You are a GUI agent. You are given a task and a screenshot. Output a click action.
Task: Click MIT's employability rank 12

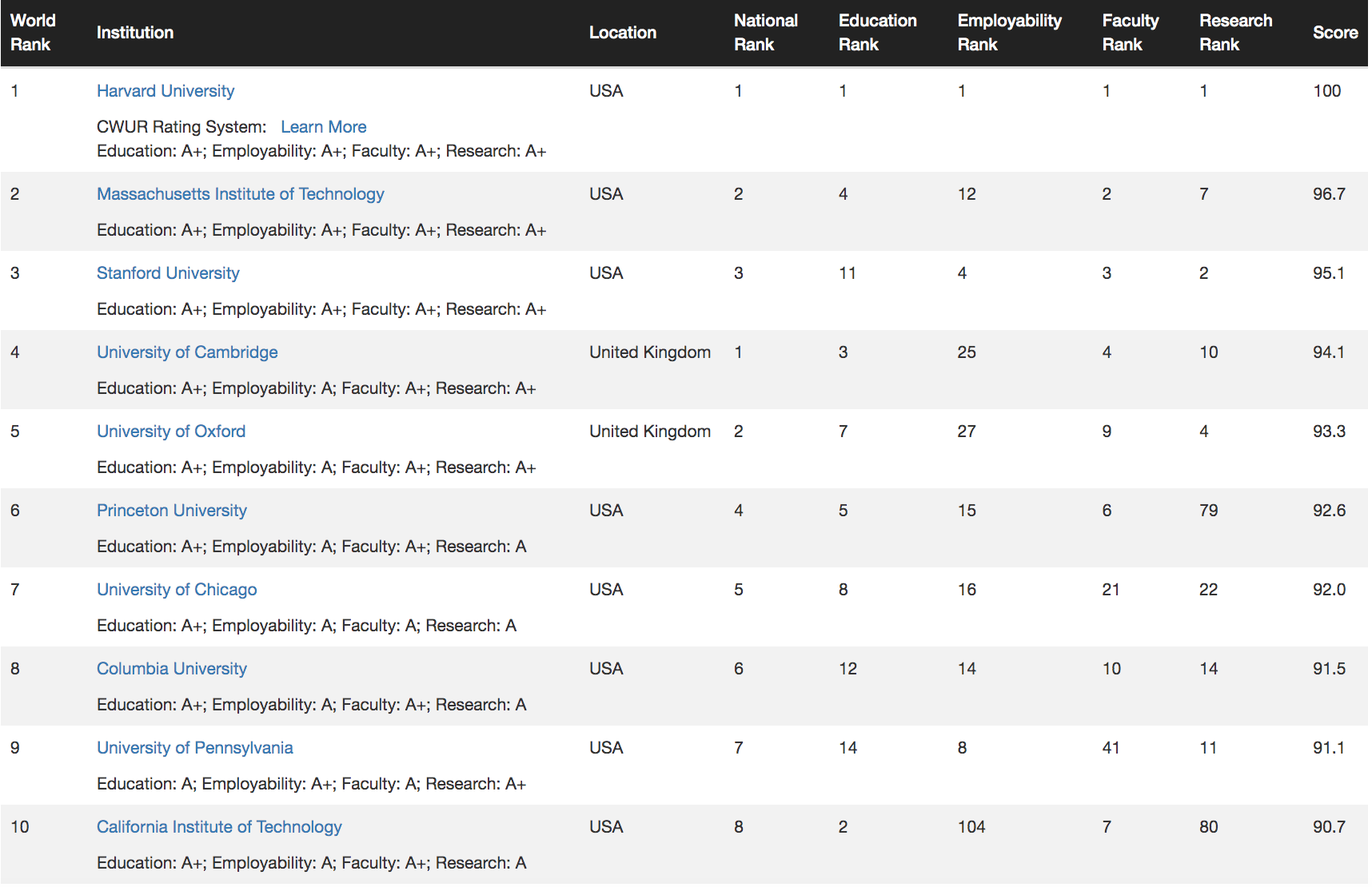click(967, 194)
